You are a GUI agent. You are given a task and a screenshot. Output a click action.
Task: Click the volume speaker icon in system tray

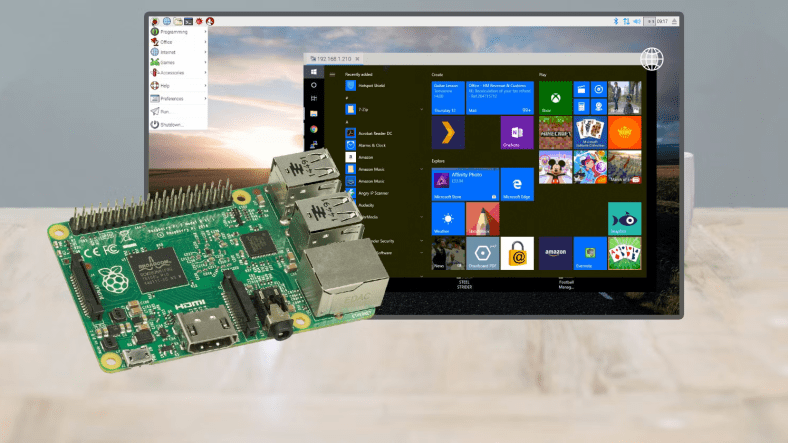637,22
